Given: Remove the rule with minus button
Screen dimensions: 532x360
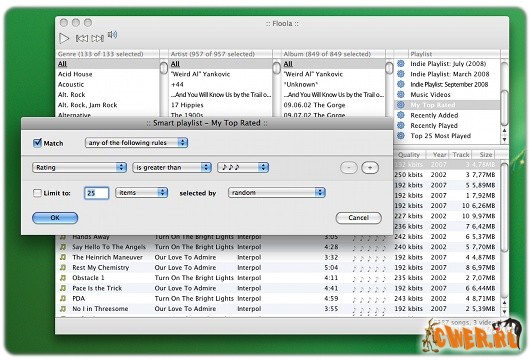Looking at the screenshot, I should tap(349, 168).
